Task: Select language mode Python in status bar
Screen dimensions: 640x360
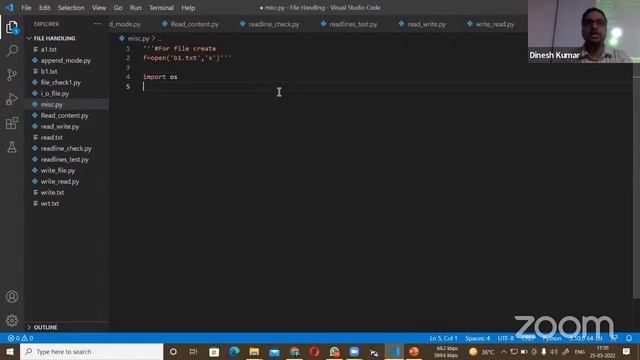Action: (552, 338)
